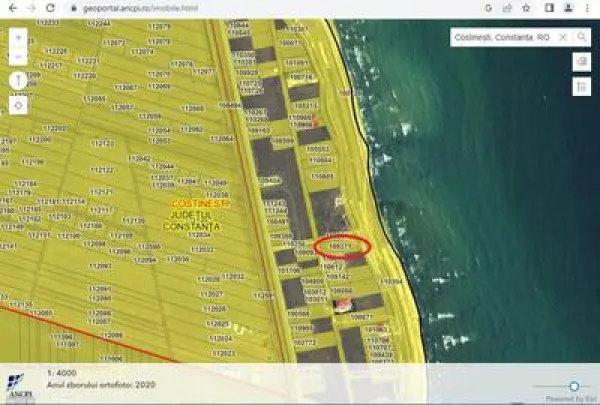600x405 pixels.
Task: Select parcel 112064 on the map
Action: (x=222, y=138)
